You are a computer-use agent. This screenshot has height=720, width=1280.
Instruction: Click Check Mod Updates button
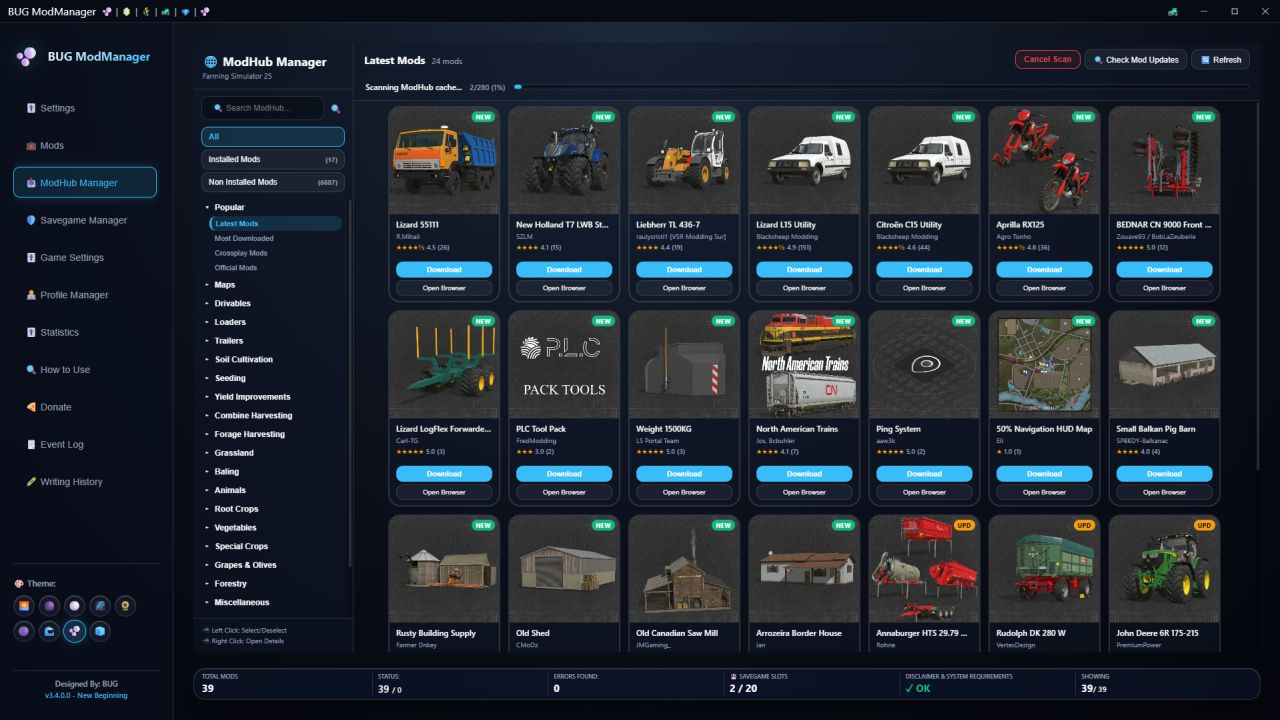1136,60
